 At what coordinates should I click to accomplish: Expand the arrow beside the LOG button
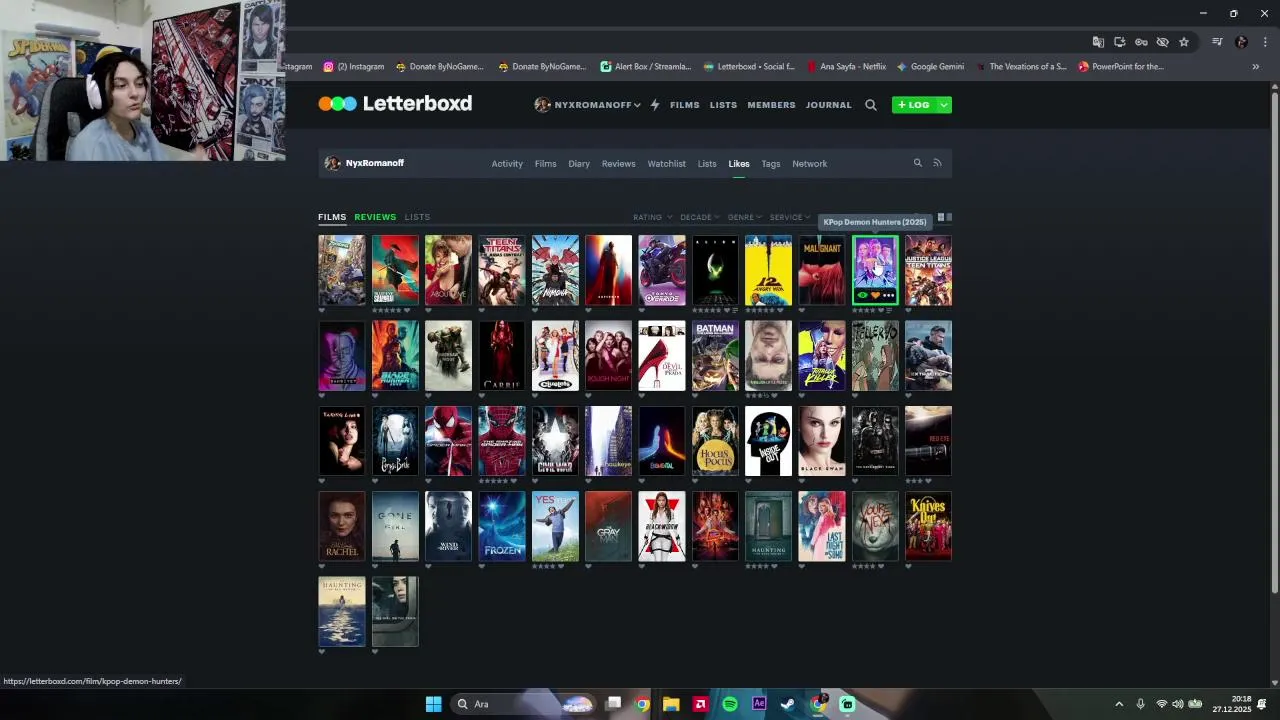(944, 105)
